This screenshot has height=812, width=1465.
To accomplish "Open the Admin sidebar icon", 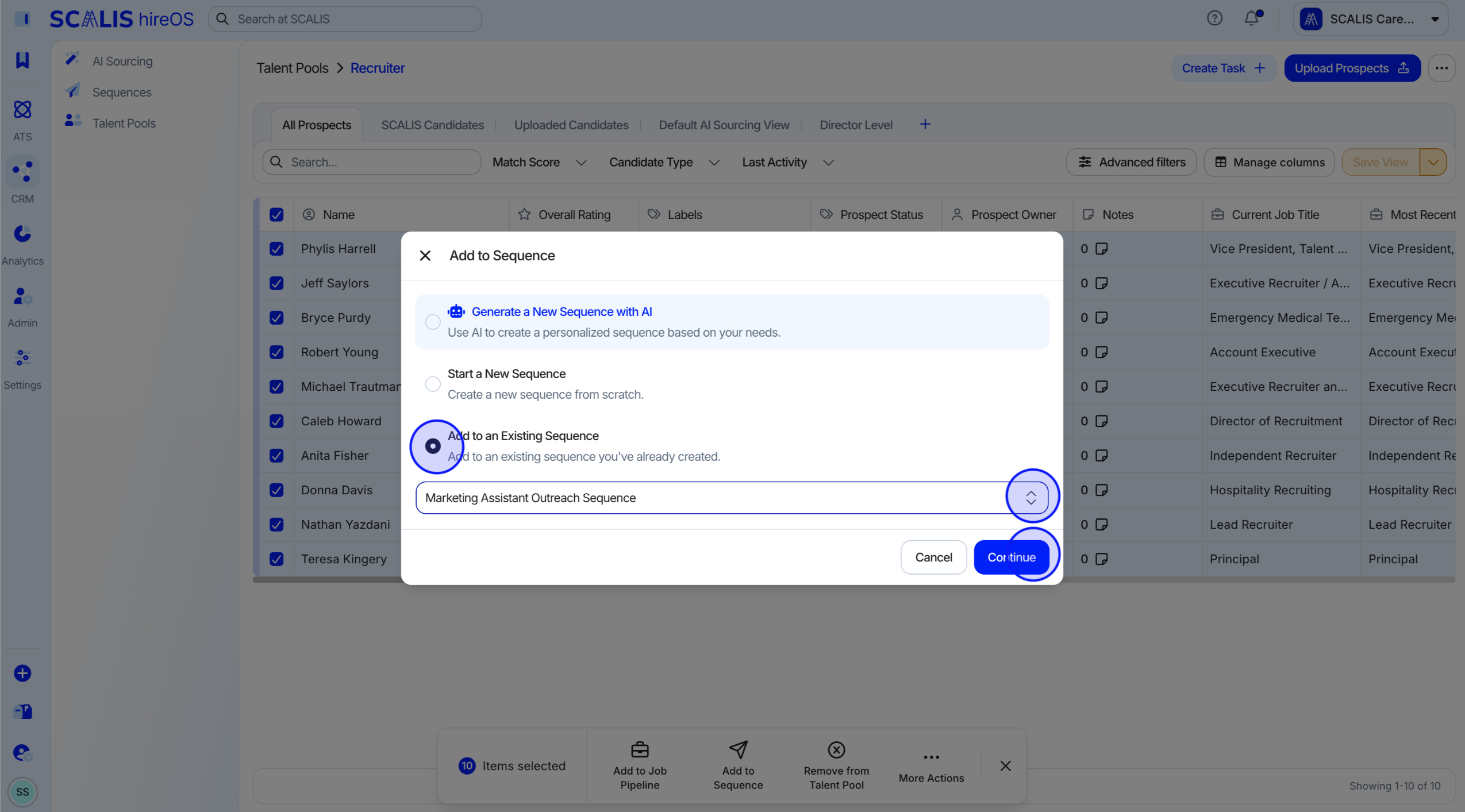I will (x=22, y=296).
